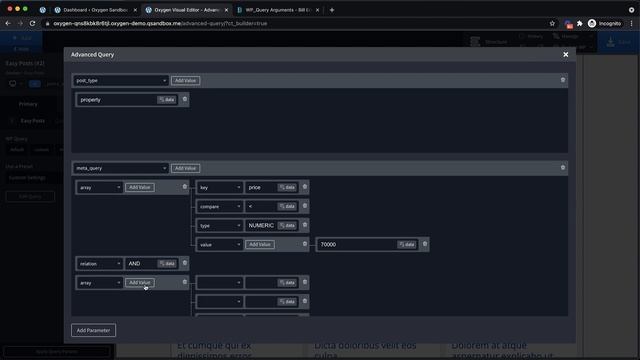The height and width of the screenshot is (360, 640).
Task: Click the data button next to AND
Action: tap(167, 264)
